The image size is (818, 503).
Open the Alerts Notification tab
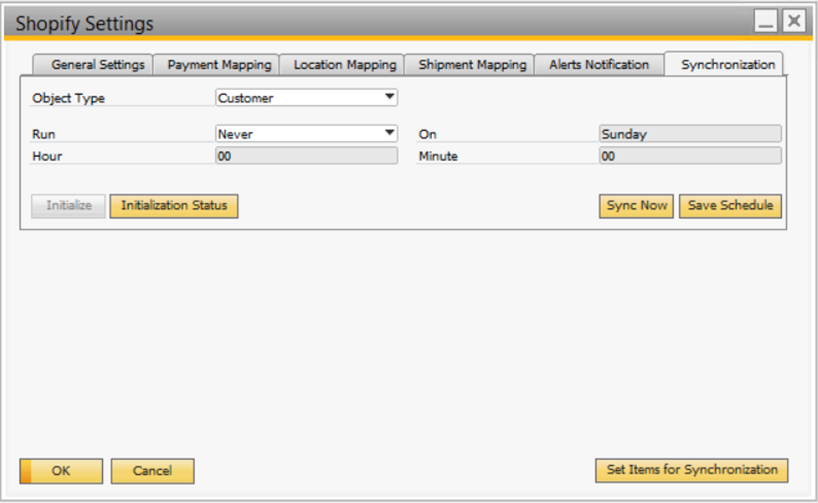point(599,64)
